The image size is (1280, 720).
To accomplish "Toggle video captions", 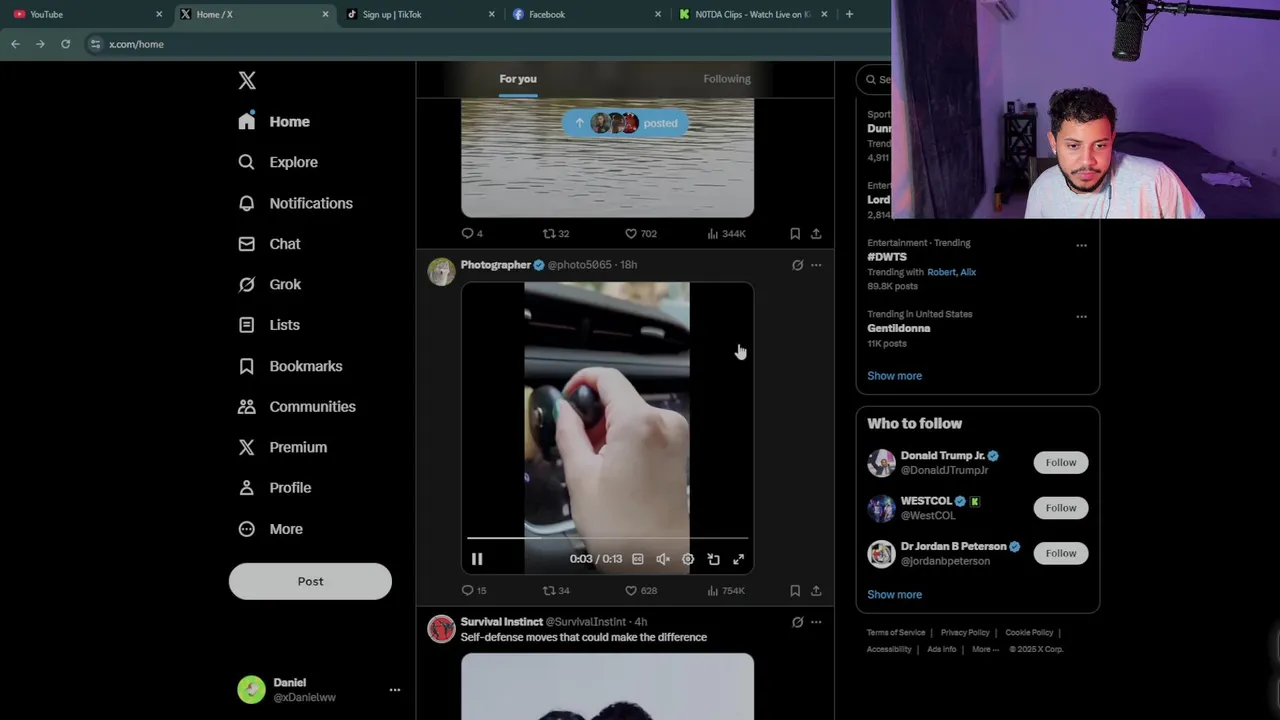I will [x=638, y=559].
